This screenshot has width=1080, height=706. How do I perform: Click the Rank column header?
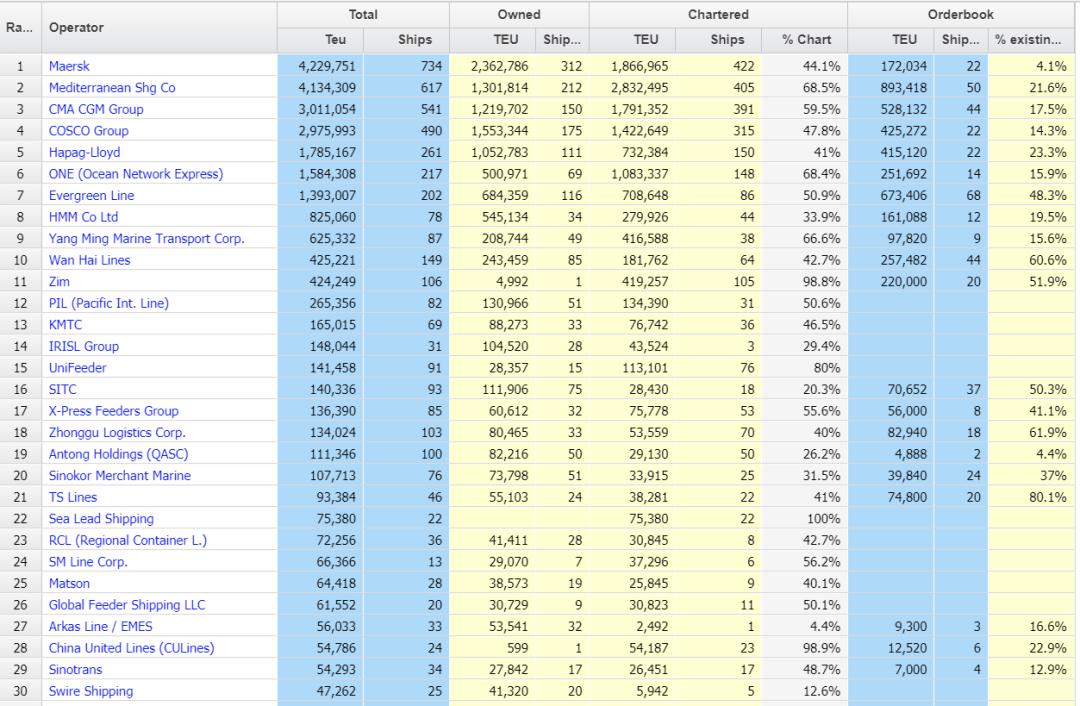21,28
